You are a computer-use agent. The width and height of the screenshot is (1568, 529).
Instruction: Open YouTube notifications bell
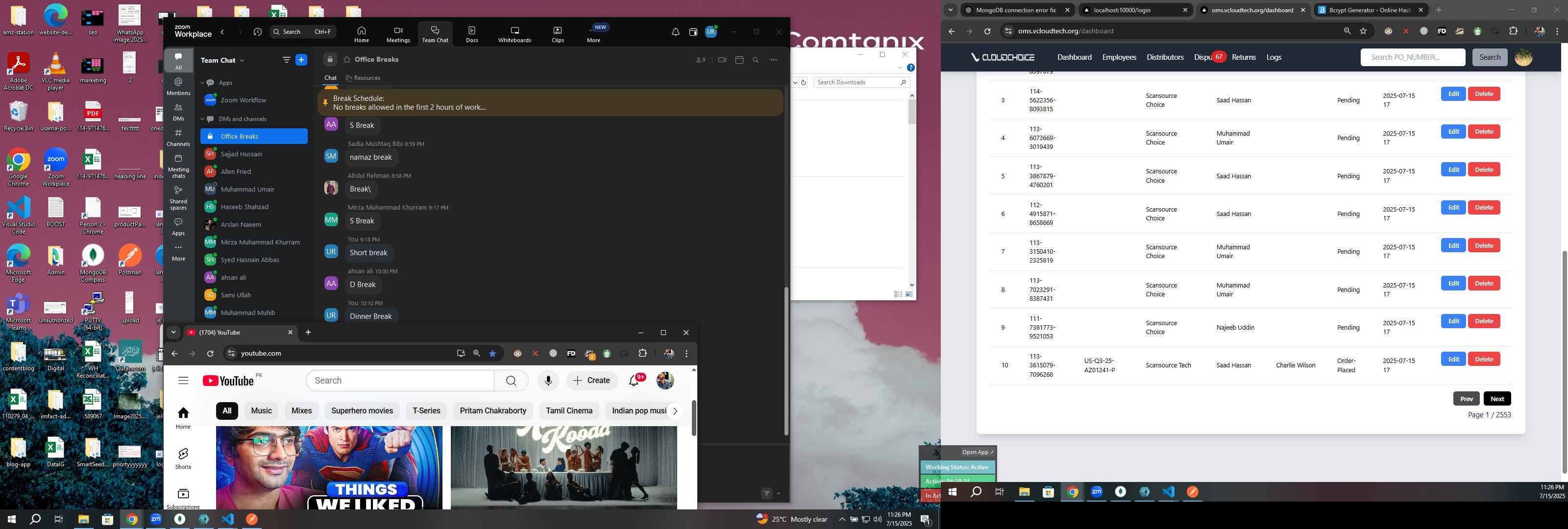(634, 381)
